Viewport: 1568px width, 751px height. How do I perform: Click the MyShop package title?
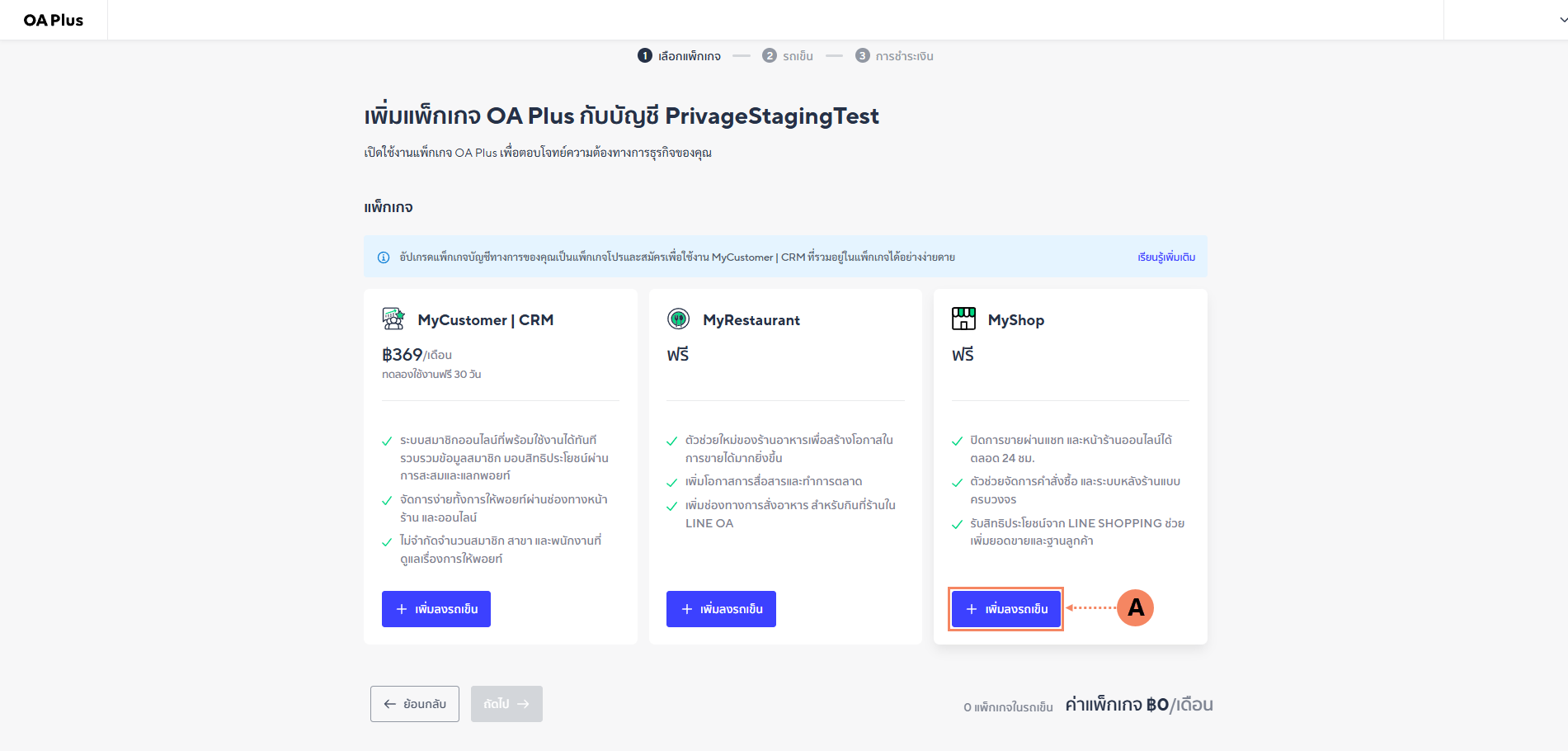(1015, 320)
